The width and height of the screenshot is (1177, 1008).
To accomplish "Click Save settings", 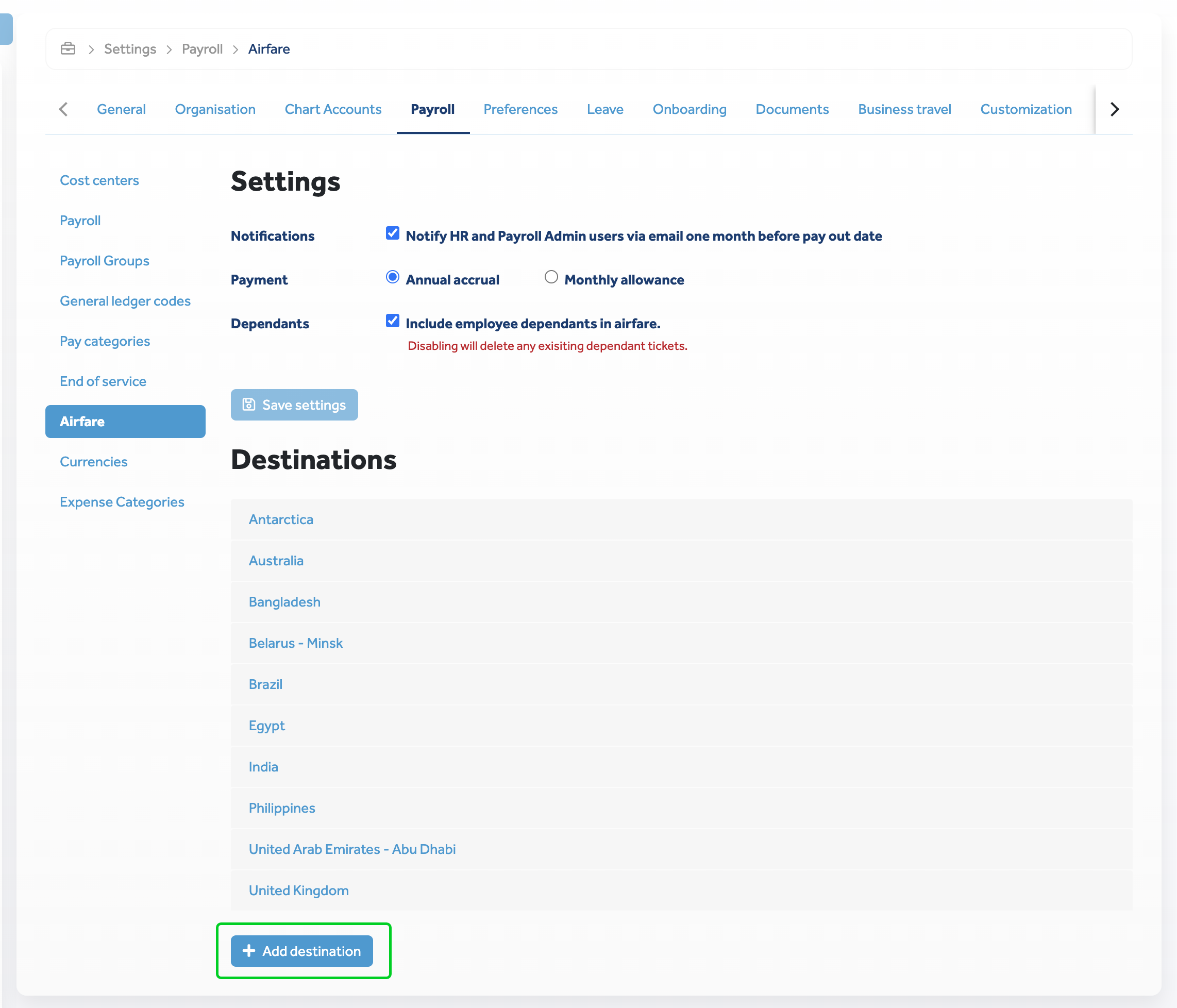I will pyautogui.click(x=294, y=405).
